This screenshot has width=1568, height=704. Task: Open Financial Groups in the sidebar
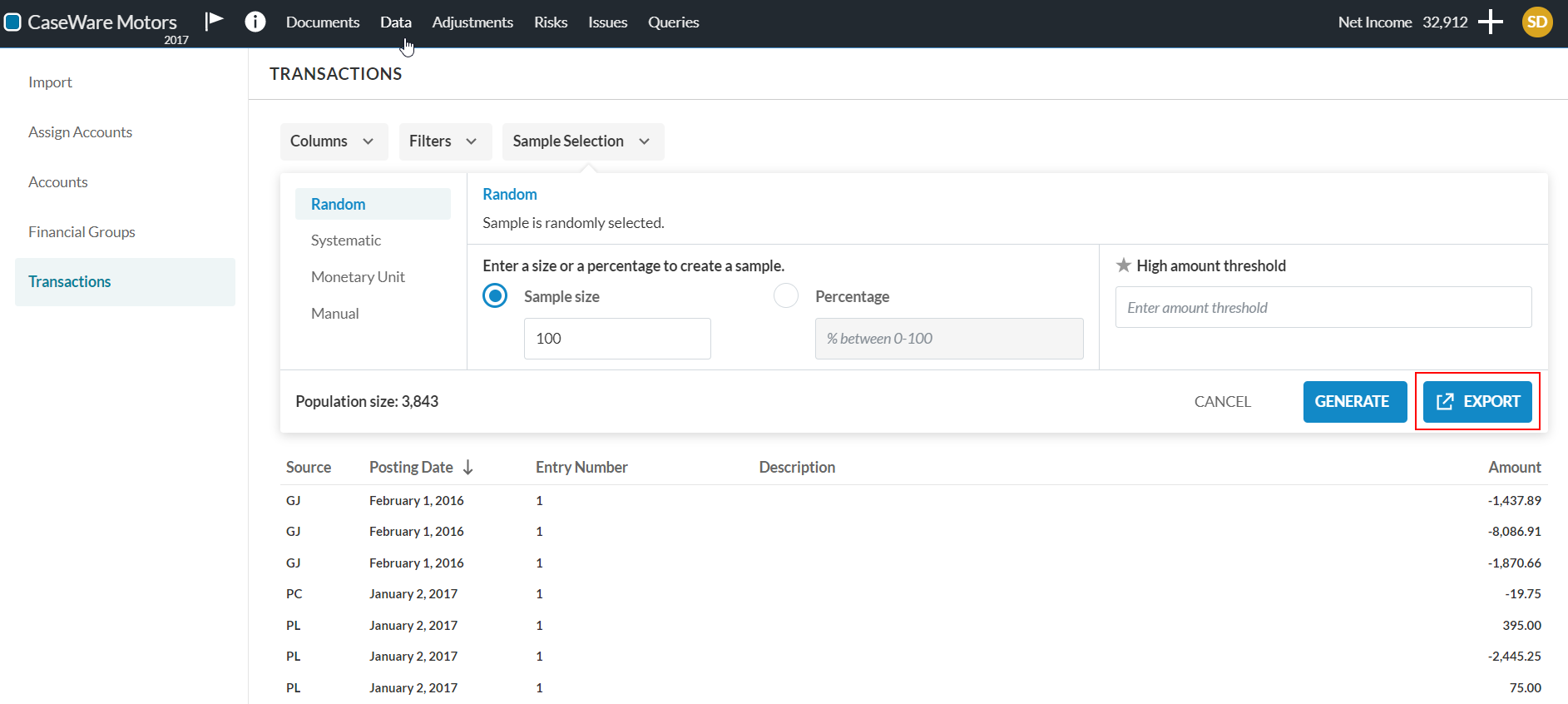click(x=82, y=232)
